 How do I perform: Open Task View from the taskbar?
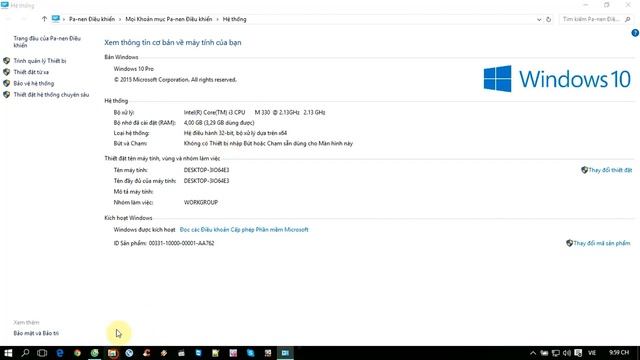(x=42, y=353)
